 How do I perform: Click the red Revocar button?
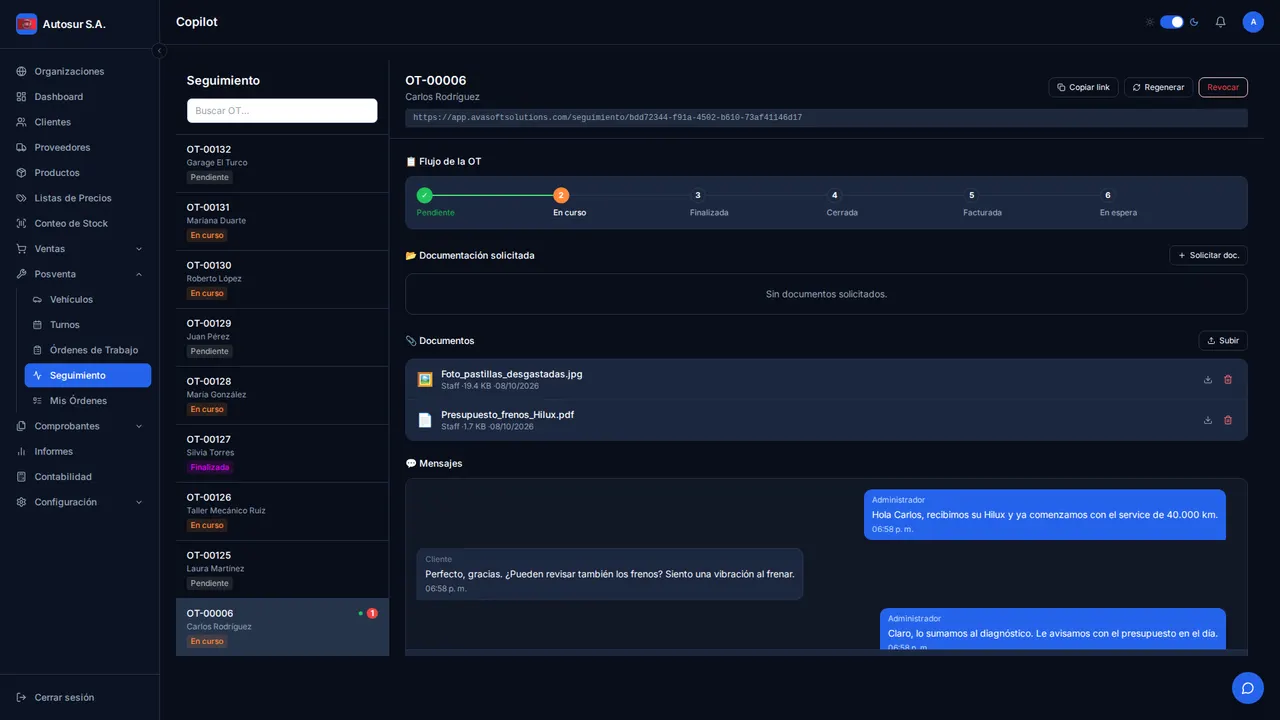(1223, 87)
